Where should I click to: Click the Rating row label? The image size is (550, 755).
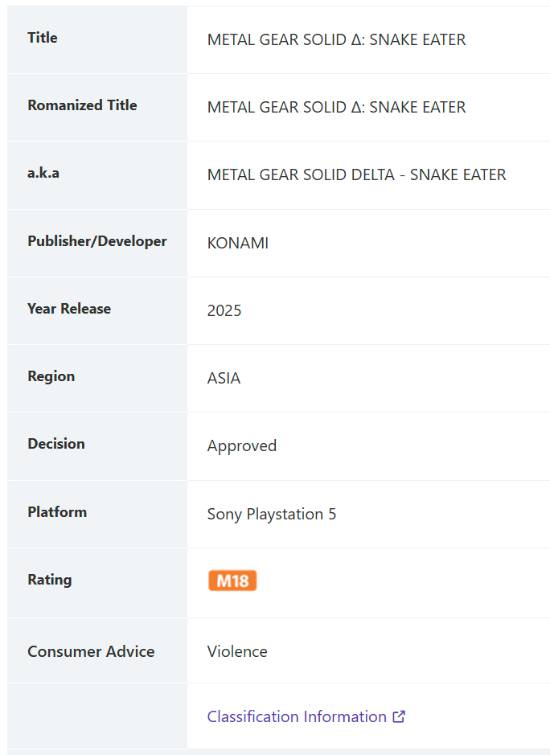coord(50,579)
